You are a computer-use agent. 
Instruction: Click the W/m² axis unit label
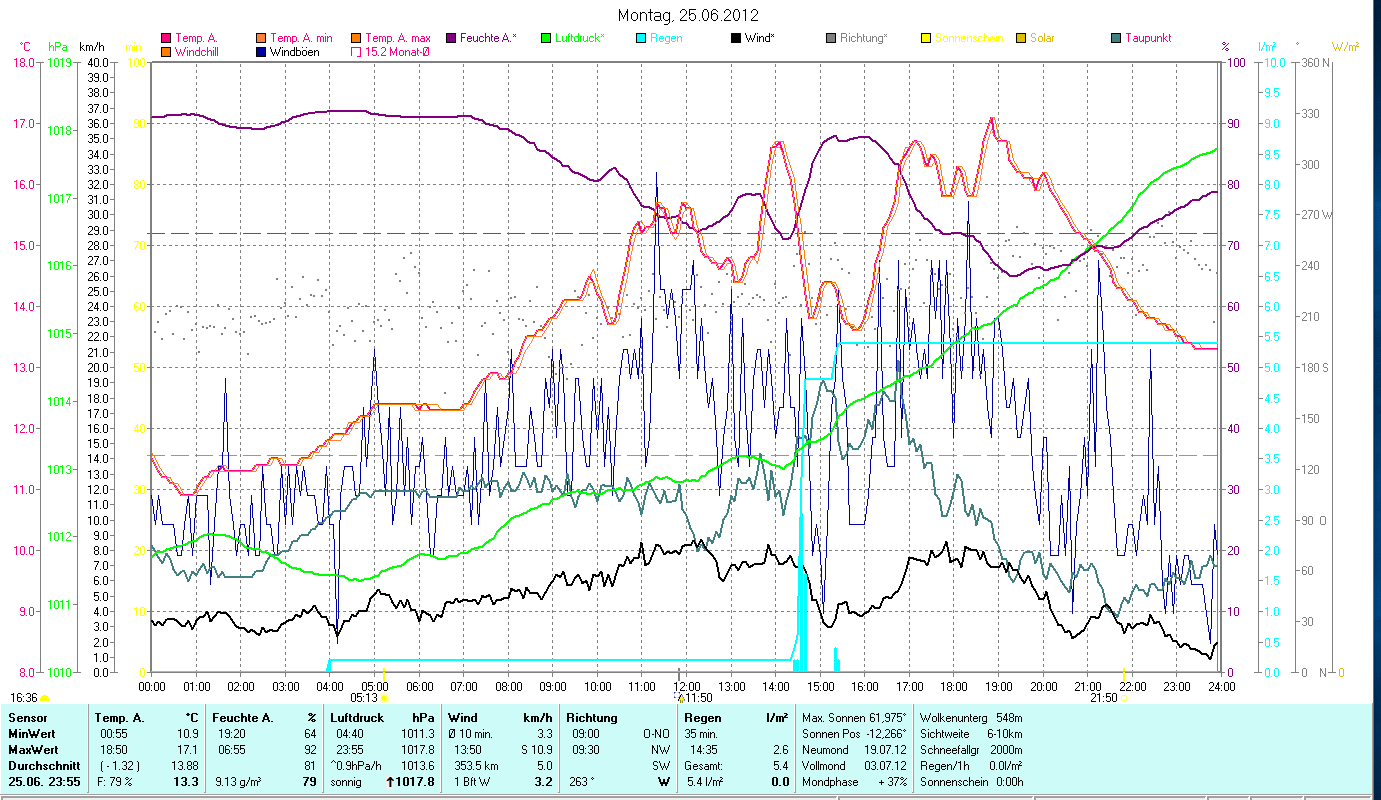pyautogui.click(x=1345, y=47)
